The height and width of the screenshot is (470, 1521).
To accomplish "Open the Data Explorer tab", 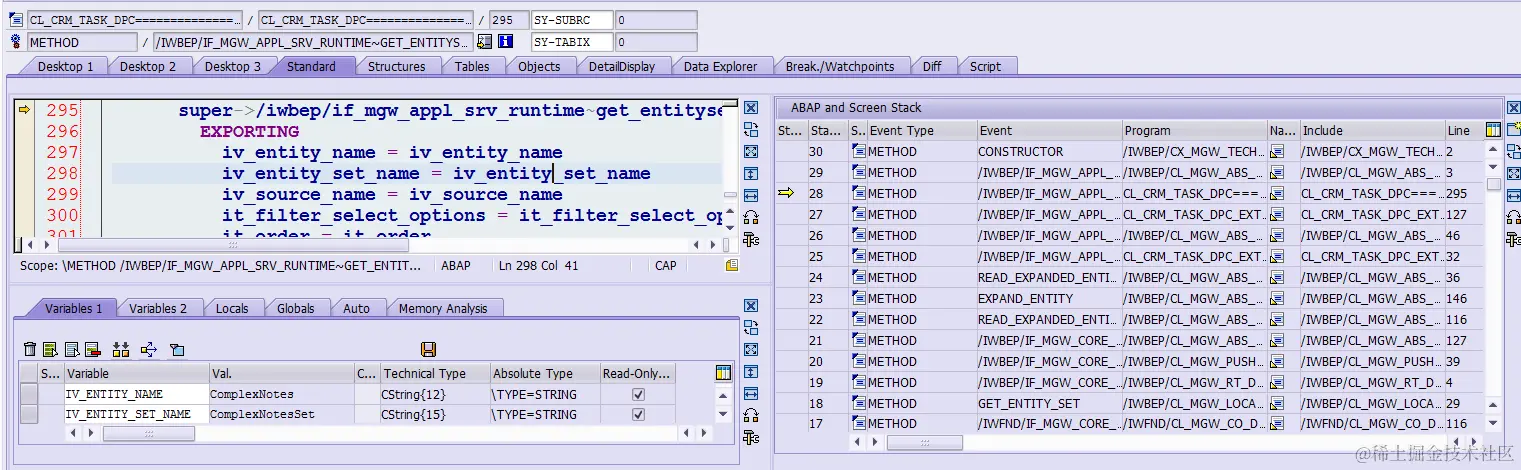I will [x=721, y=66].
